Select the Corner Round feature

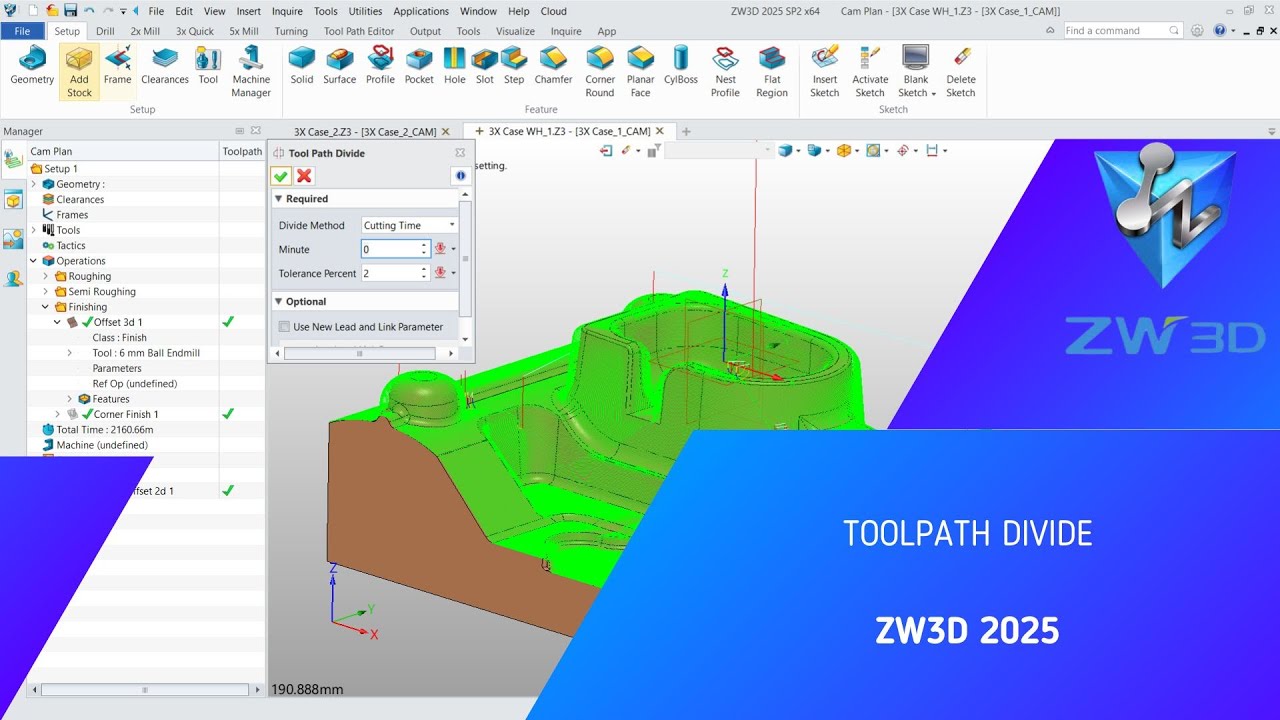click(600, 71)
